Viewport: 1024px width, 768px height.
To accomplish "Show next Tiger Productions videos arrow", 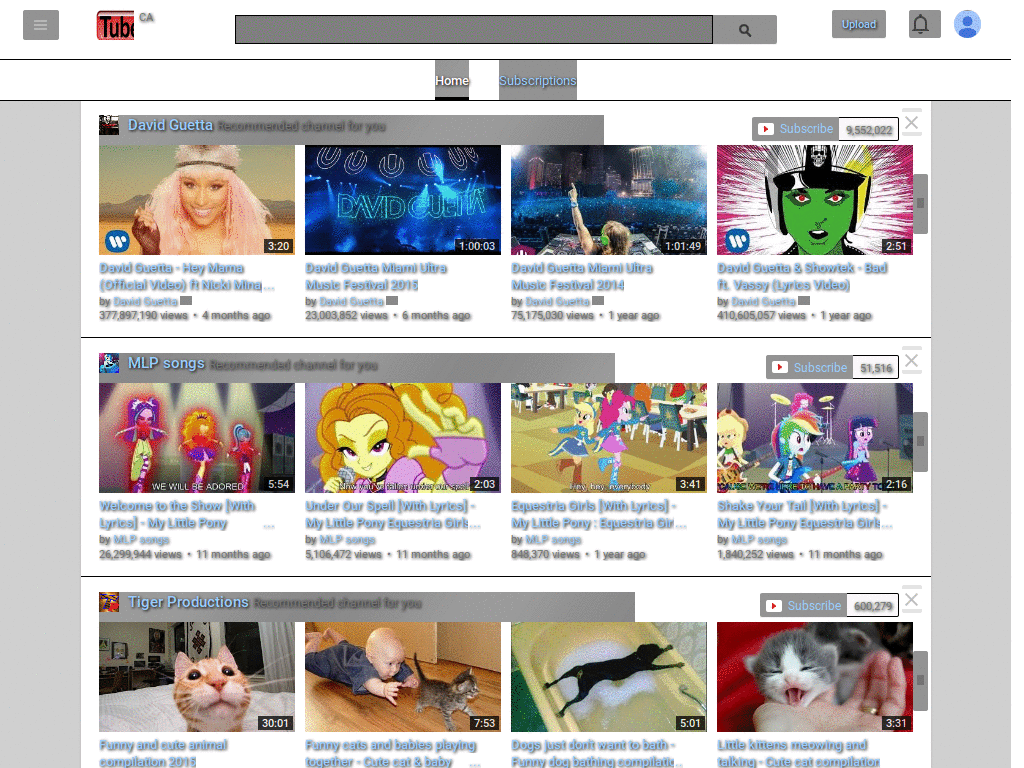I will pos(920,681).
